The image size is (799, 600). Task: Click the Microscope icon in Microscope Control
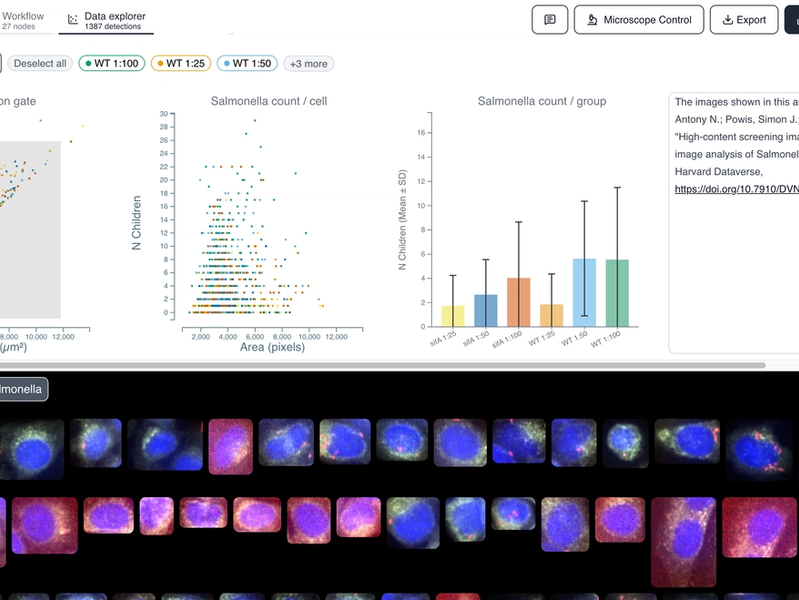click(x=592, y=20)
